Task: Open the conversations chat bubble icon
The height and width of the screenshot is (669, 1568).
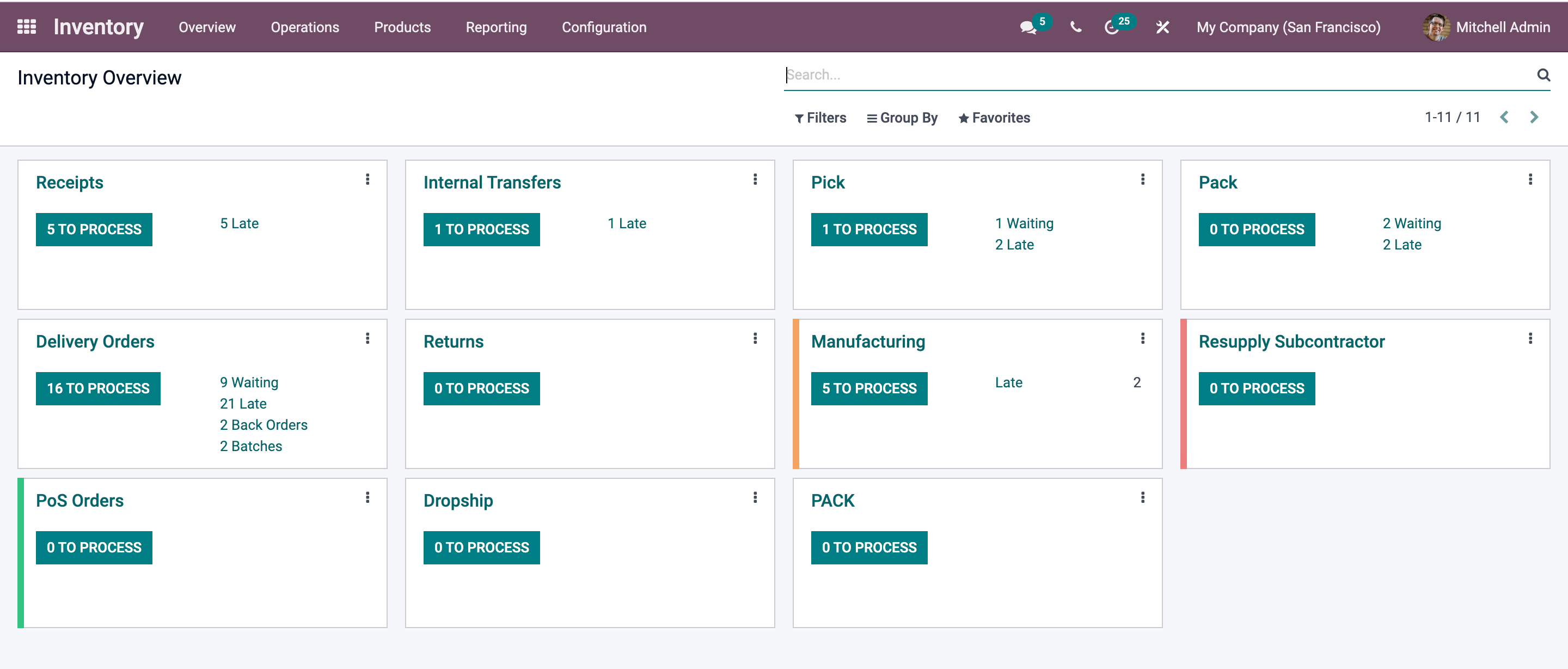Action: (x=1027, y=27)
